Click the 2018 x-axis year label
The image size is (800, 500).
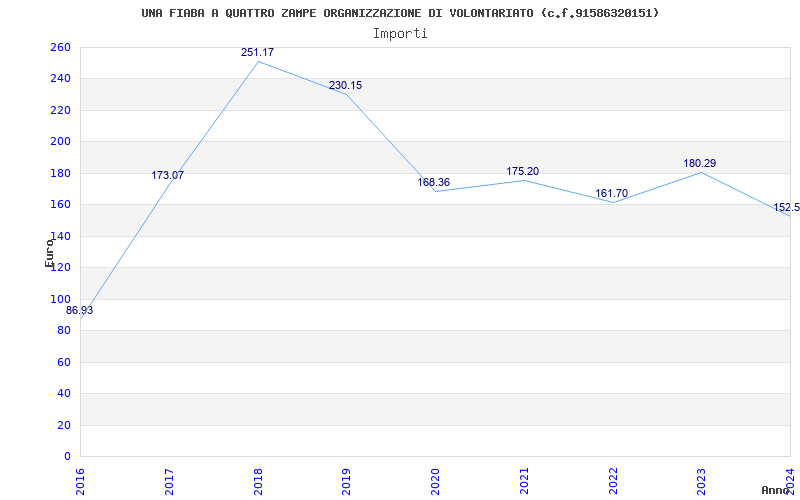pos(258,482)
